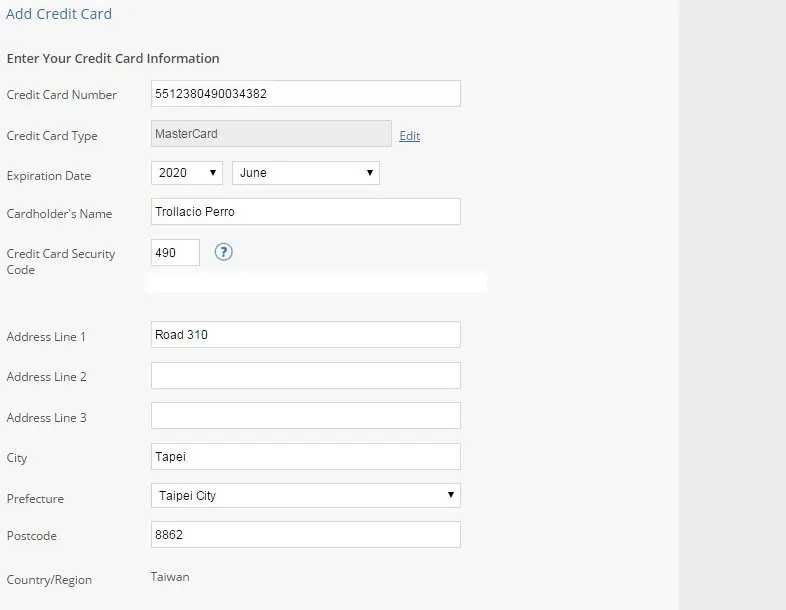Click the Prefecture label

pyautogui.click(x=35, y=499)
